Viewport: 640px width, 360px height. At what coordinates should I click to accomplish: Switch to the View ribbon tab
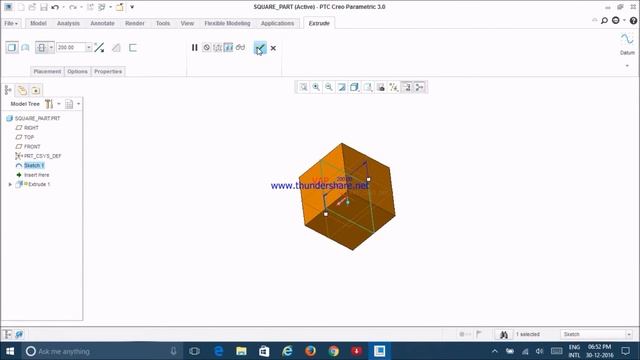(x=187, y=23)
